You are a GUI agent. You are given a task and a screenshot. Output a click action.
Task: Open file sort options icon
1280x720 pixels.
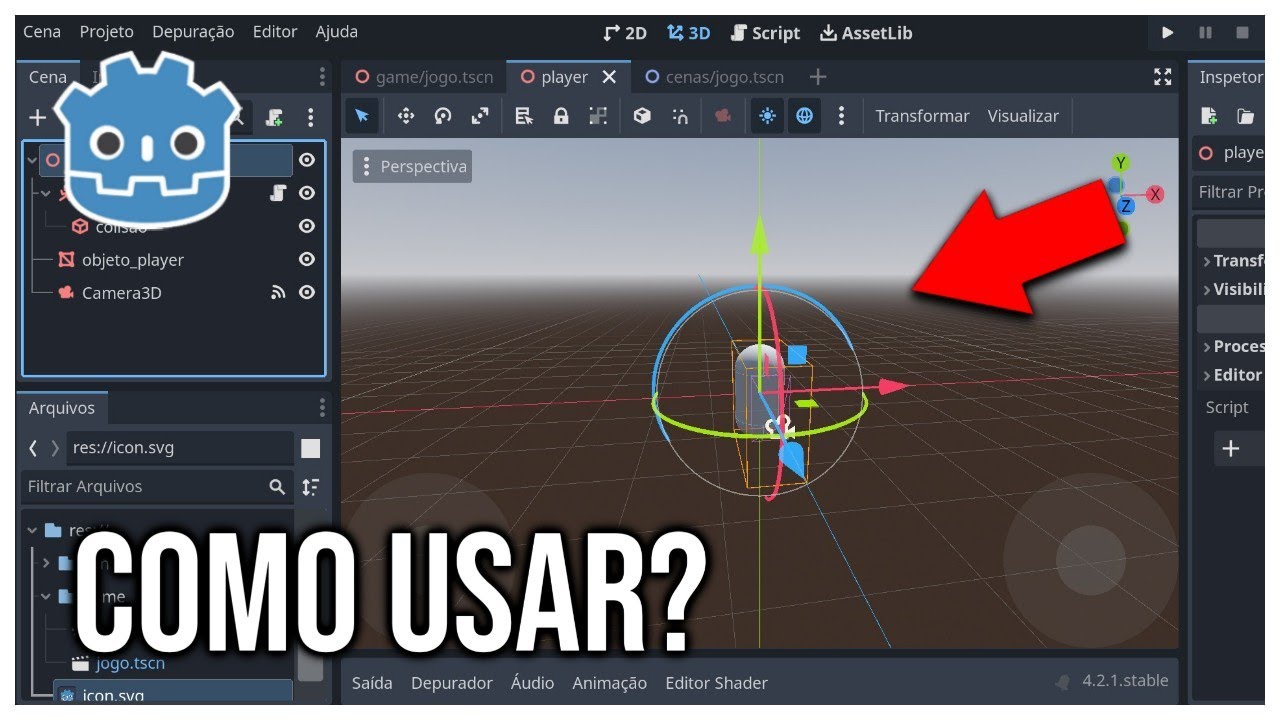[311, 487]
